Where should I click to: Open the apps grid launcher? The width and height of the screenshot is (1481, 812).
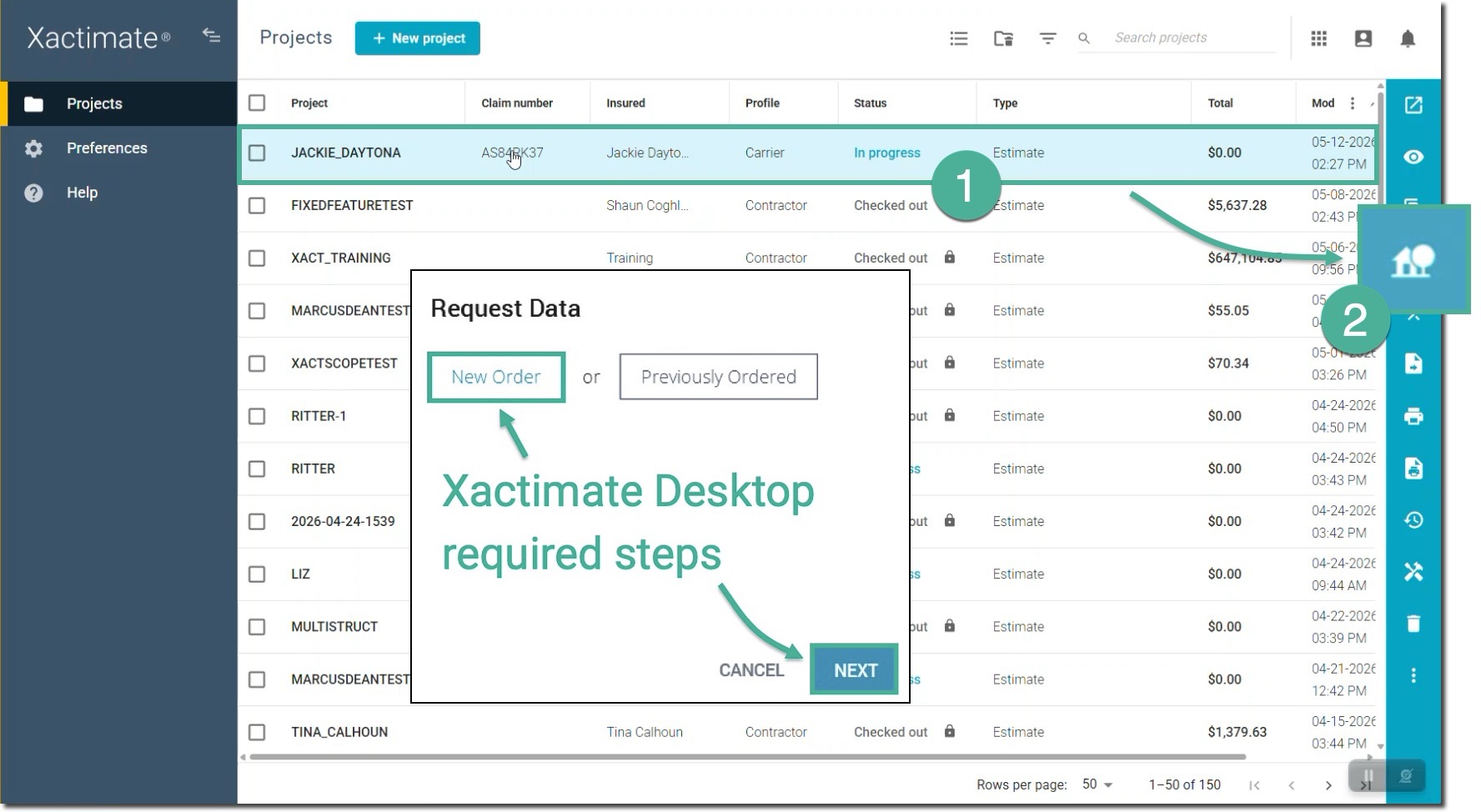[x=1318, y=38]
